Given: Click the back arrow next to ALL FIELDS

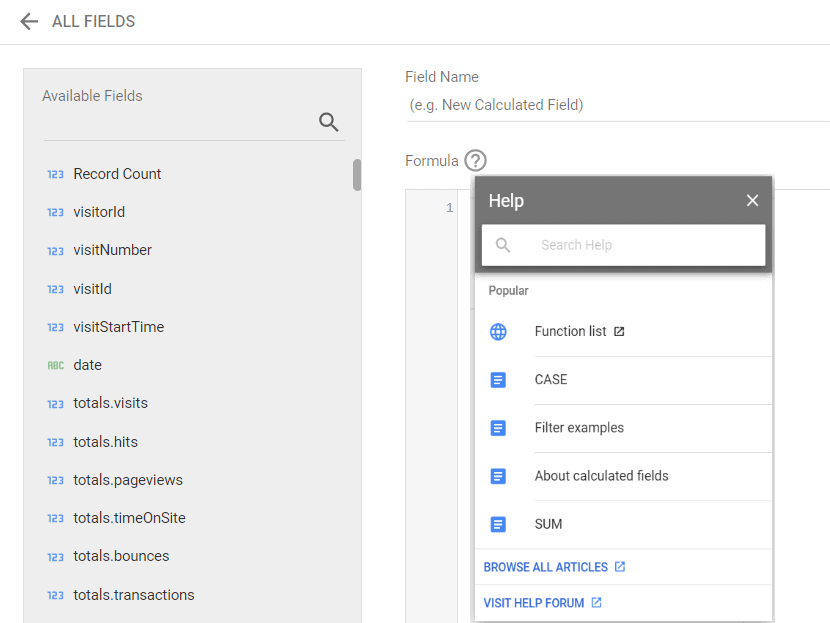Looking at the screenshot, I should pyautogui.click(x=29, y=21).
